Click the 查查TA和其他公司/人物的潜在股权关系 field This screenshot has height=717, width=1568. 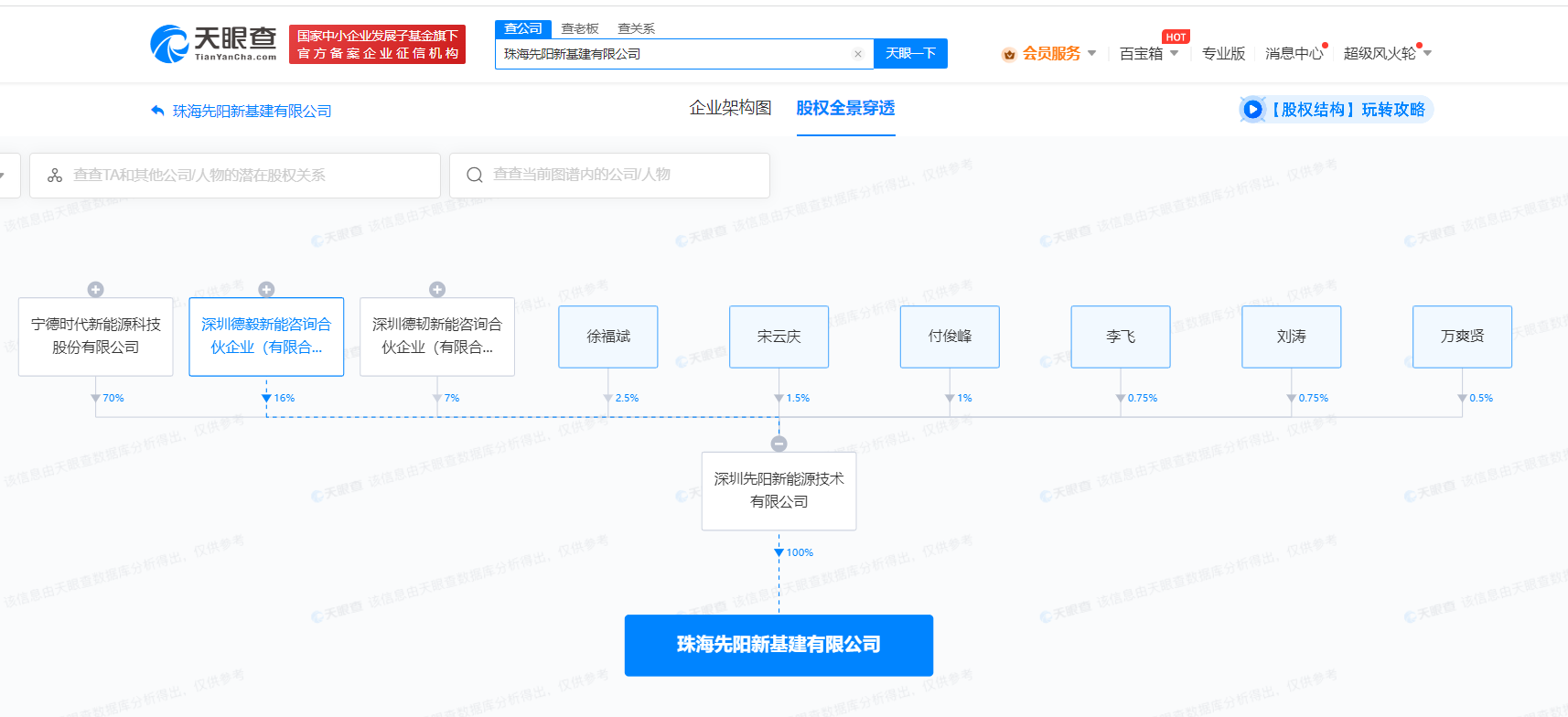(235, 175)
